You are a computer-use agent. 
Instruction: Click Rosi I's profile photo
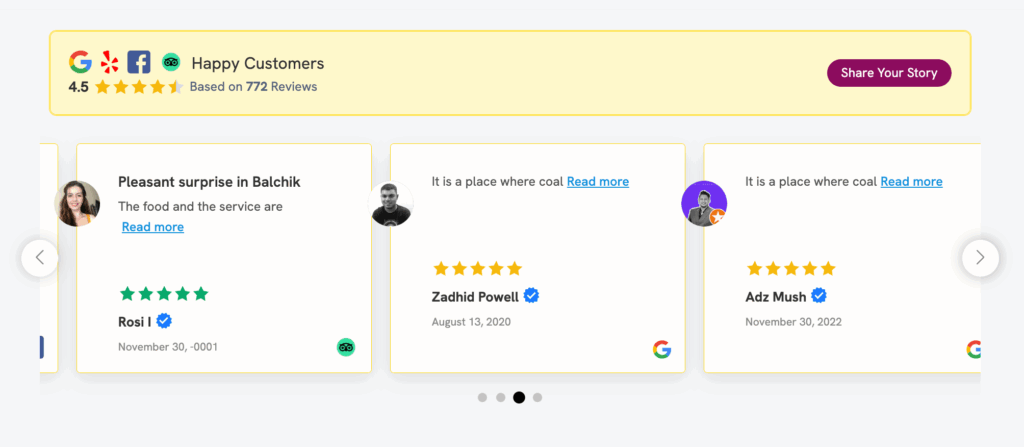coord(77,203)
